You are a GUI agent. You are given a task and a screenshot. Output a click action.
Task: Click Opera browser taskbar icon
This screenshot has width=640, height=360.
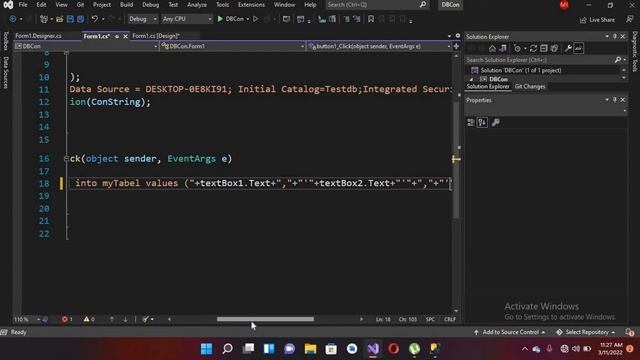point(393,349)
